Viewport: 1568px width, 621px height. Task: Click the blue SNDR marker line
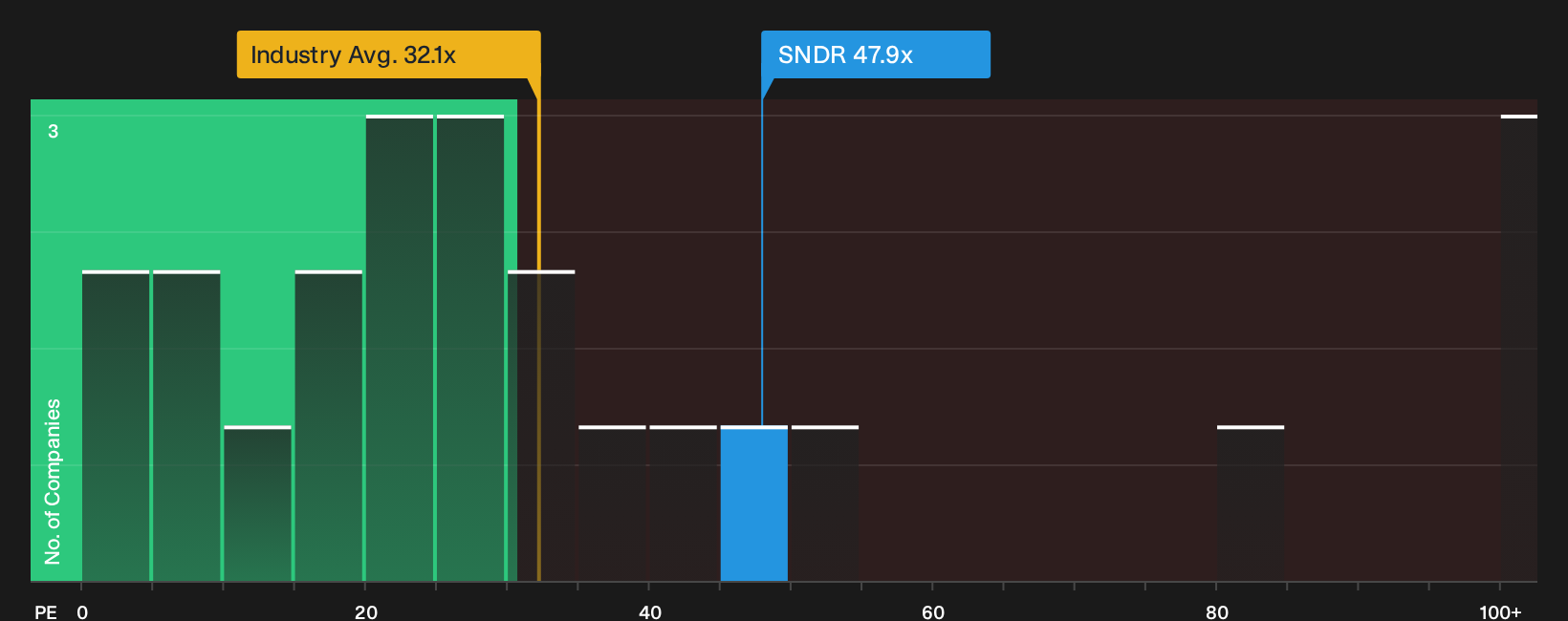tap(762, 252)
